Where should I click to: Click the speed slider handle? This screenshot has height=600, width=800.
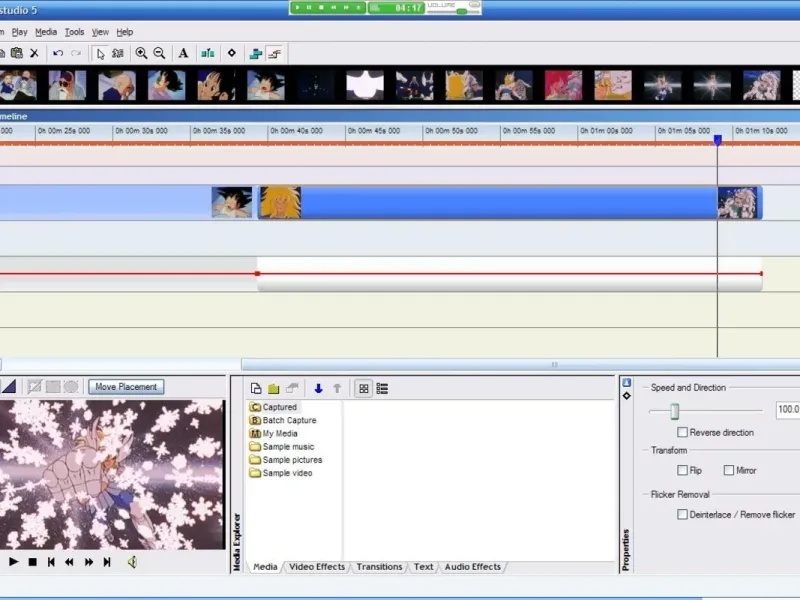pos(675,411)
